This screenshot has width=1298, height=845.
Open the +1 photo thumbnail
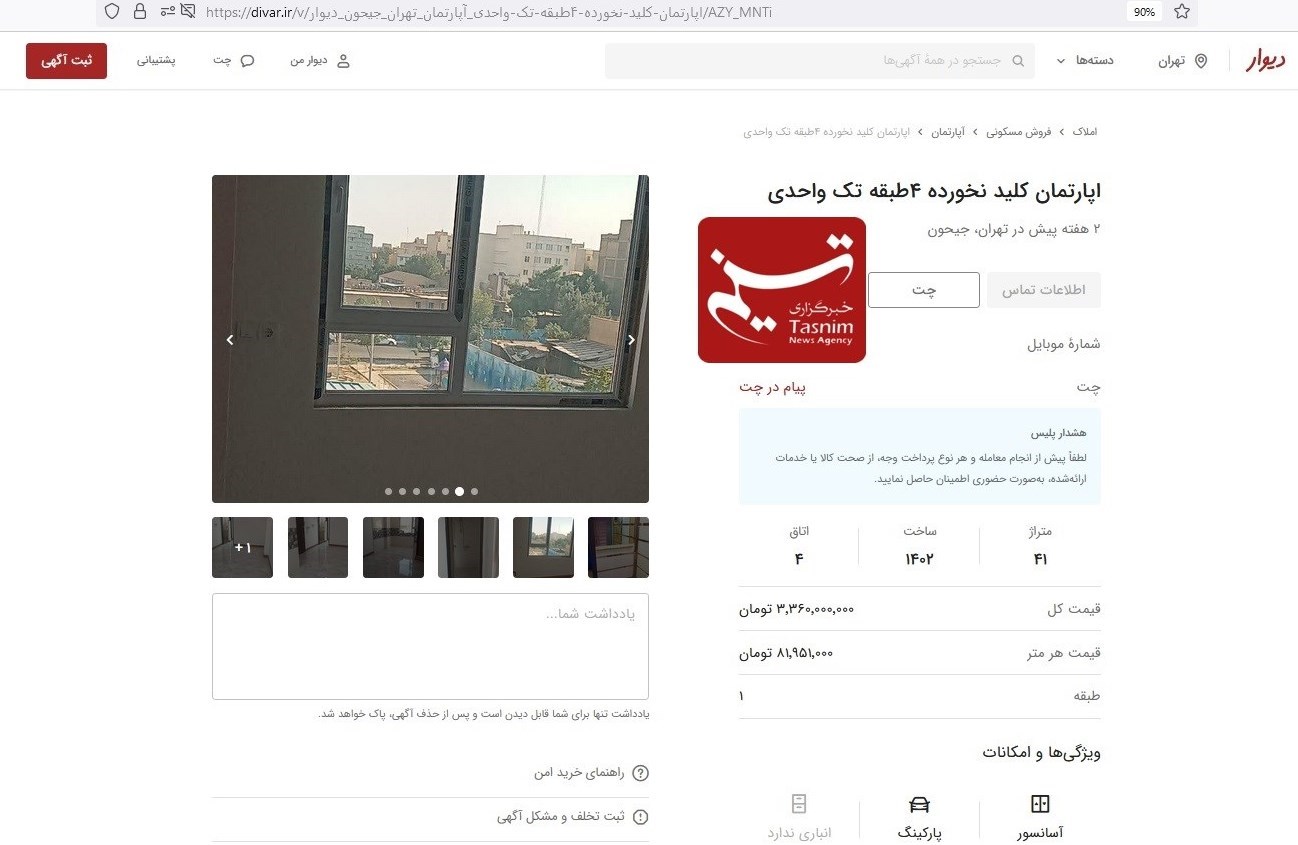click(x=242, y=547)
